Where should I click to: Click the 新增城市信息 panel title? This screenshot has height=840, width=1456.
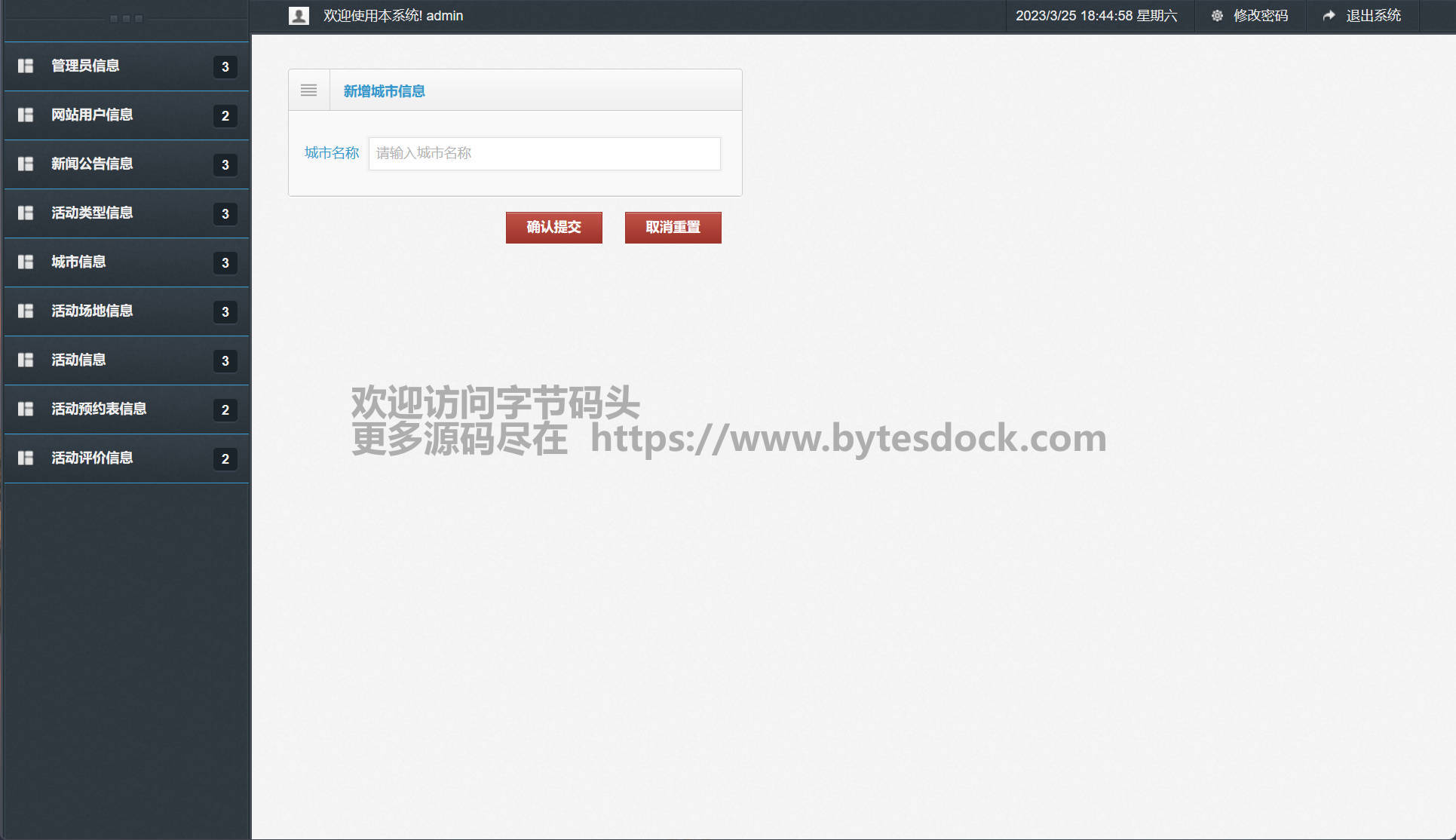(x=384, y=91)
